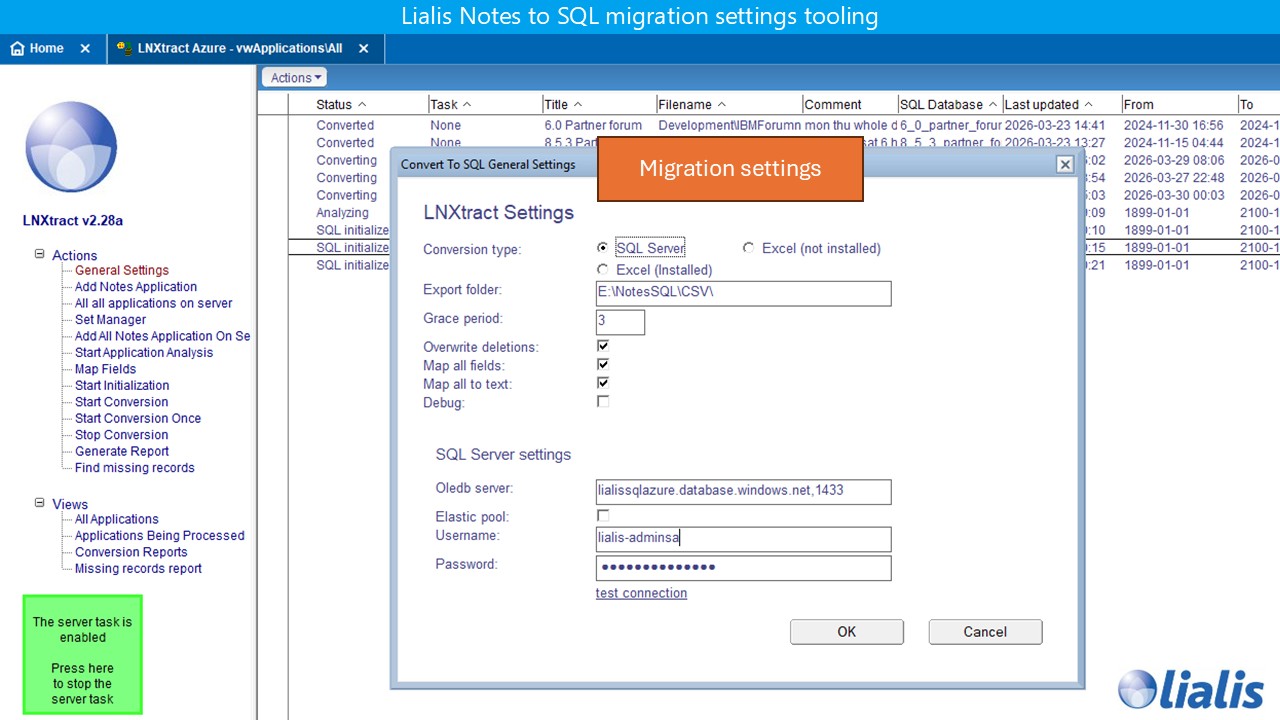Click the sort arrow beside Status column

click(363, 104)
